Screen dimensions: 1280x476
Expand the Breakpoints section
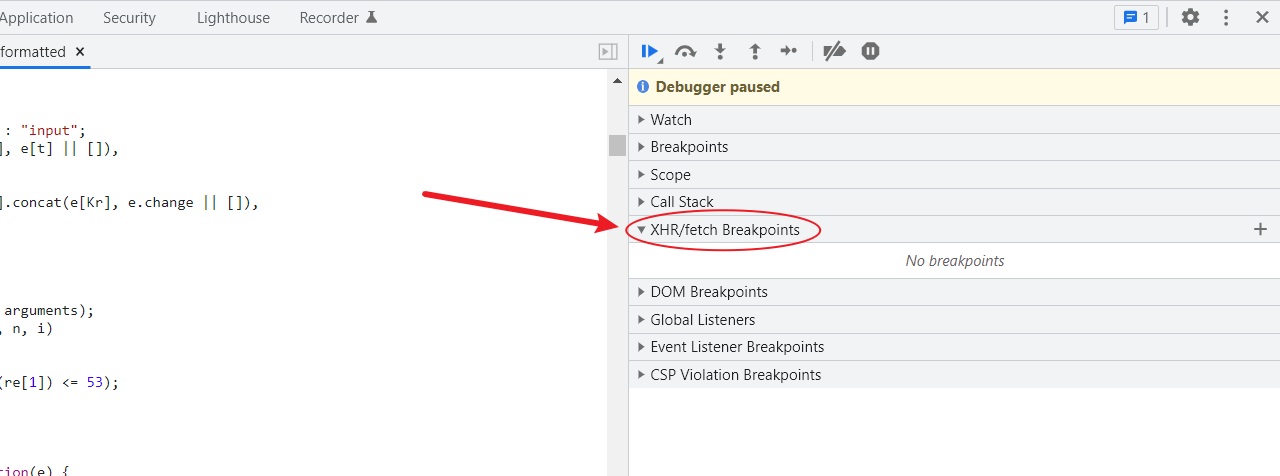click(954, 147)
